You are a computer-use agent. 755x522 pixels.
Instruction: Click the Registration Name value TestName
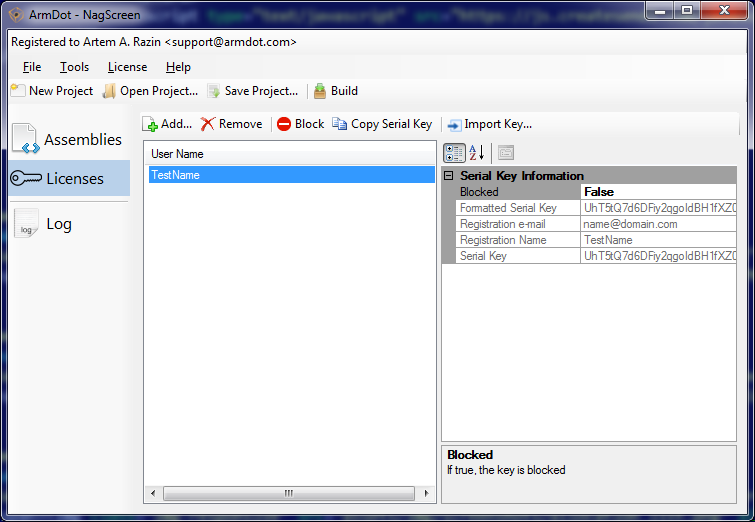[x=658, y=240]
